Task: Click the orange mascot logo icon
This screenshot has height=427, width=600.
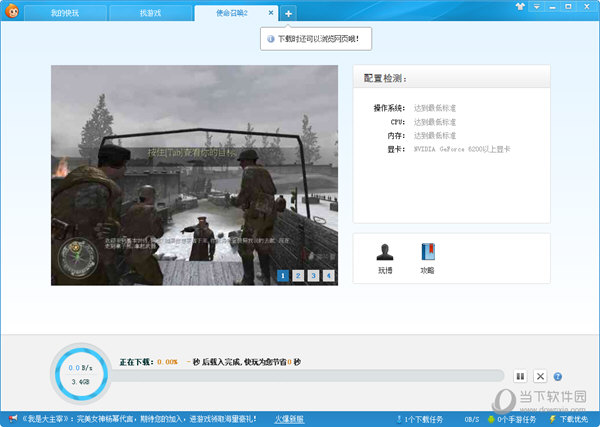Action: [x=12, y=11]
